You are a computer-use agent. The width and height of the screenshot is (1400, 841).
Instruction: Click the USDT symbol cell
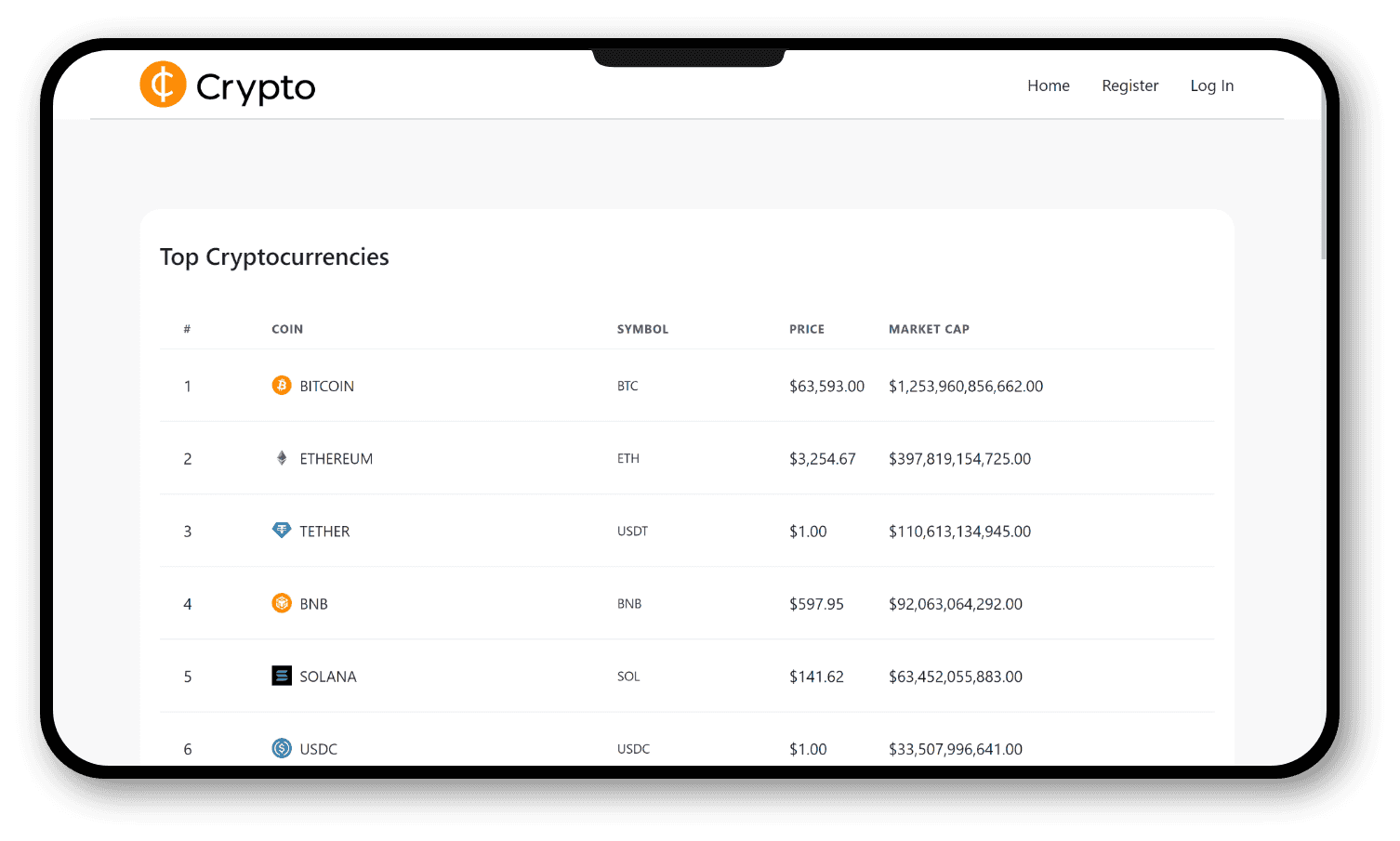(x=632, y=531)
